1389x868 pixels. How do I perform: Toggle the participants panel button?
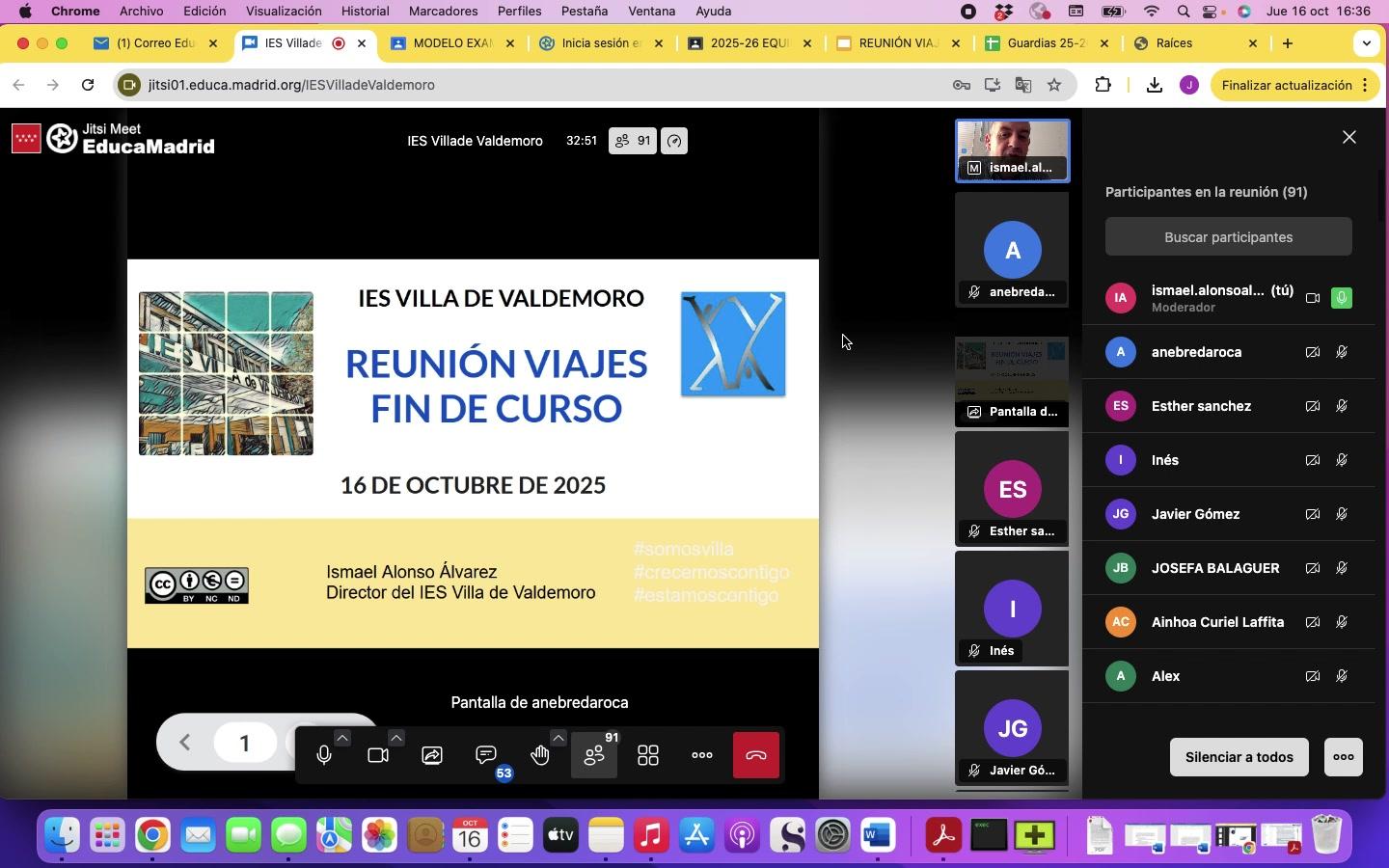tap(594, 755)
